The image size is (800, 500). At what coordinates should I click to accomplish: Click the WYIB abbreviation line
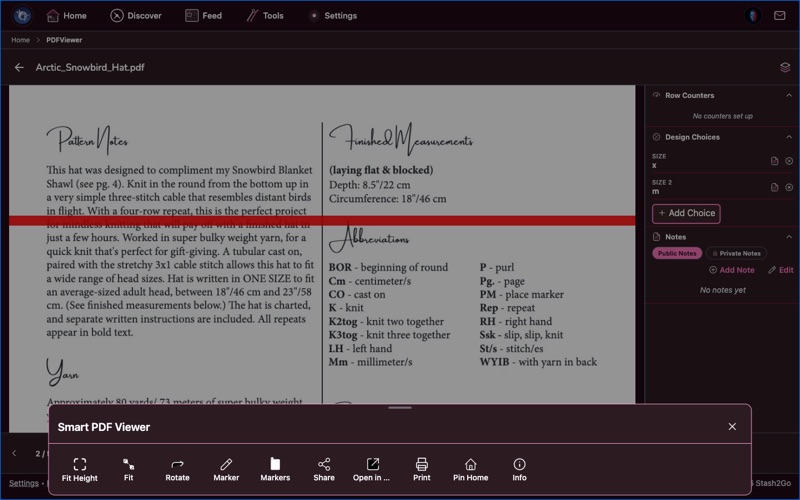[x=538, y=362]
